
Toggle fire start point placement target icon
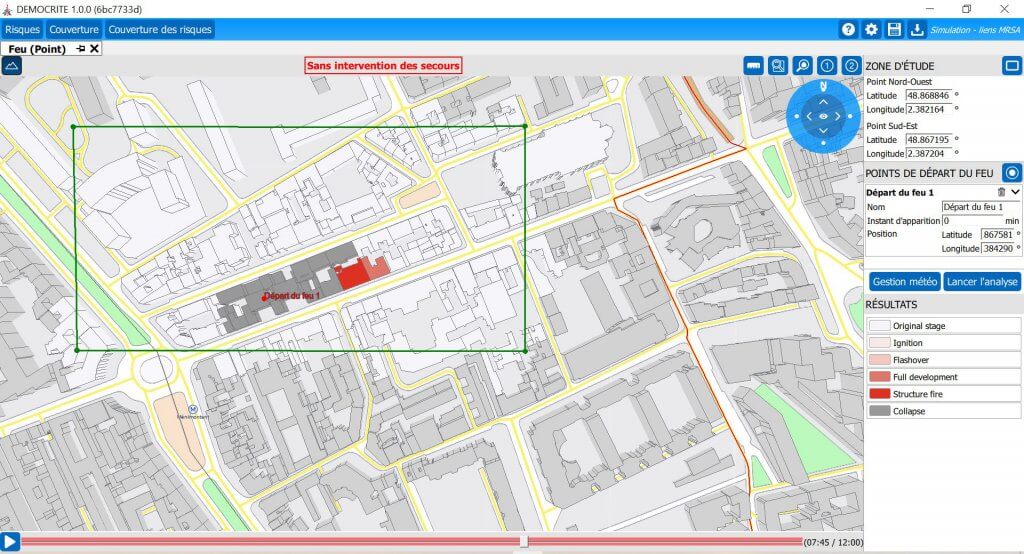click(x=1011, y=173)
